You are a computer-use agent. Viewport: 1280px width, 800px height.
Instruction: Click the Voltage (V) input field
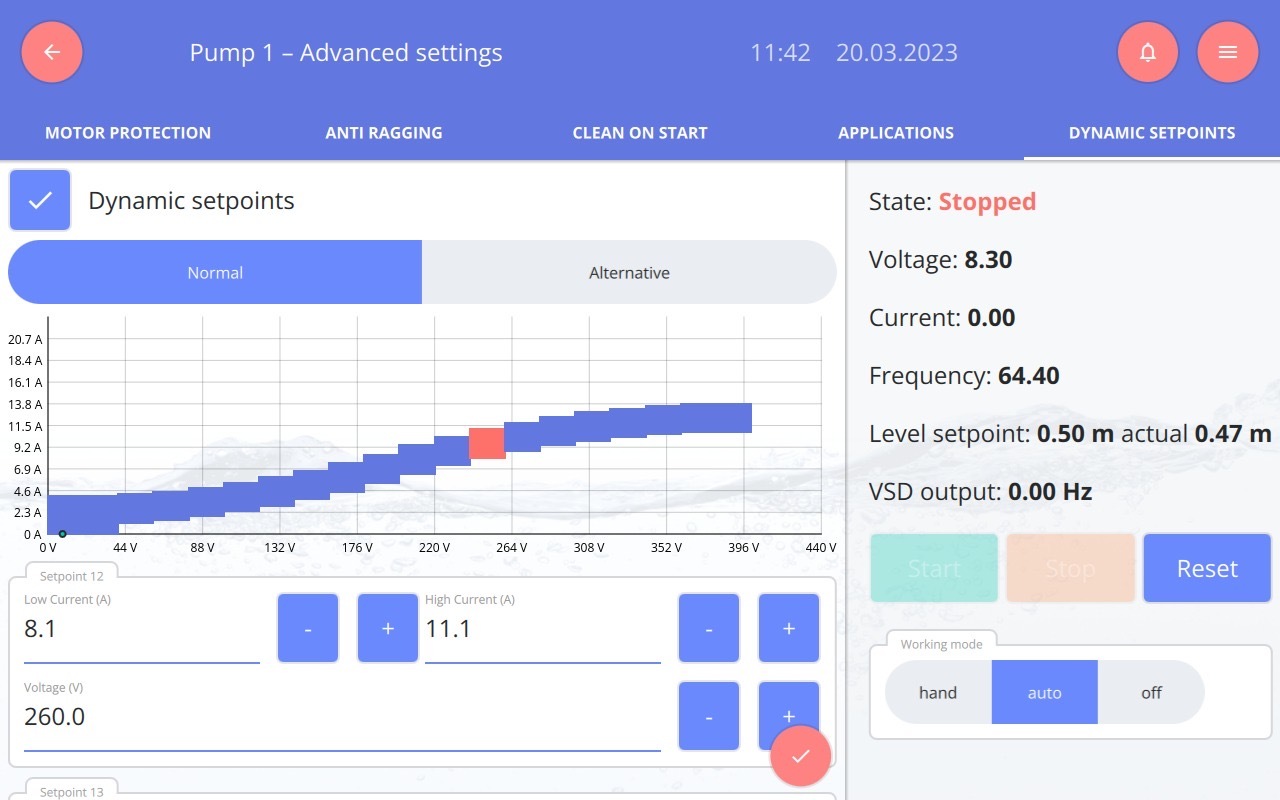[340, 717]
